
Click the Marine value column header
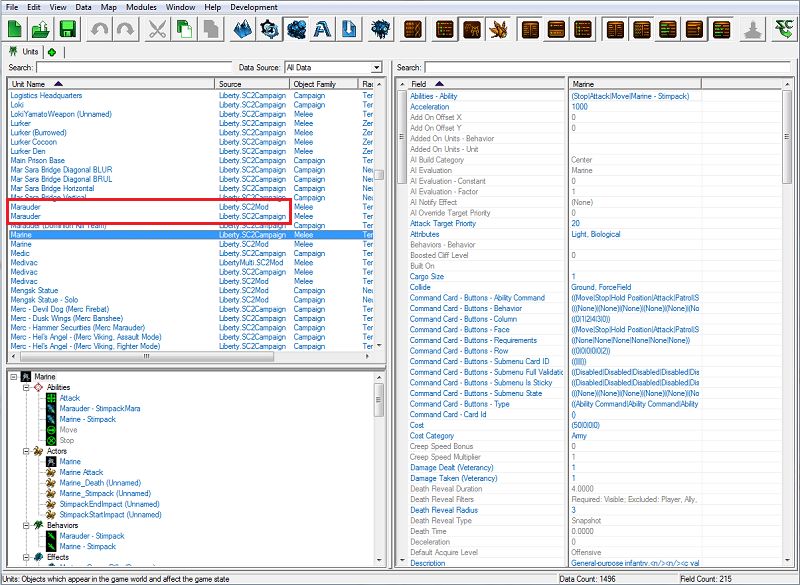coord(635,84)
